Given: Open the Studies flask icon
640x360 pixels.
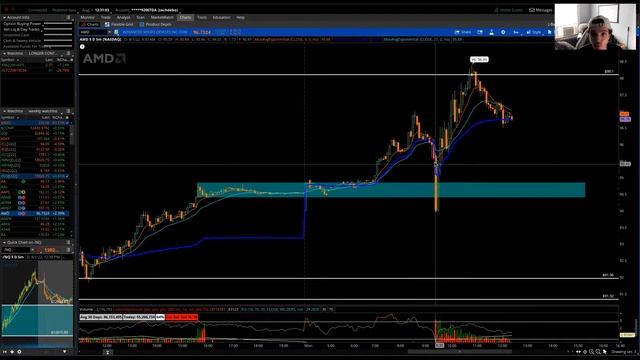Looking at the screenshot, I should (x=491, y=32).
